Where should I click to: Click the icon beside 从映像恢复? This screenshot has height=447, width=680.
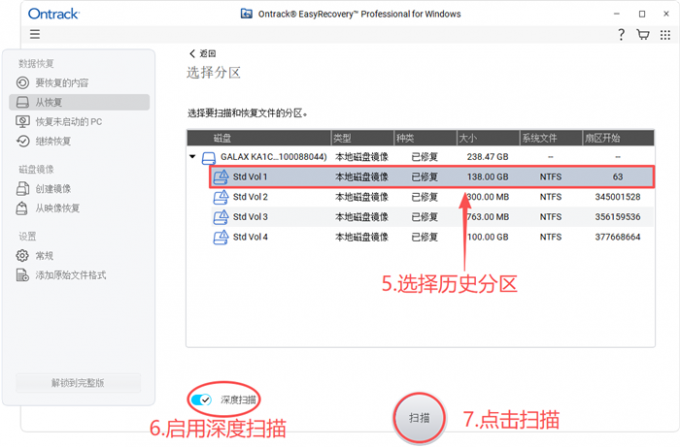click(22, 209)
